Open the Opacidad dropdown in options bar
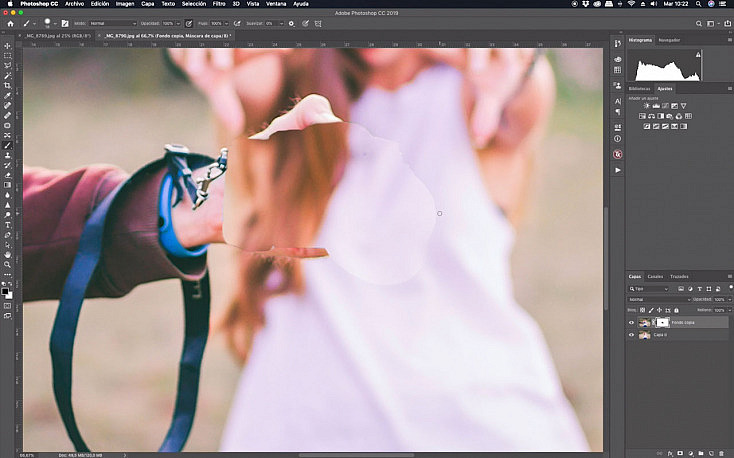This screenshot has height=458, width=734. (178, 23)
